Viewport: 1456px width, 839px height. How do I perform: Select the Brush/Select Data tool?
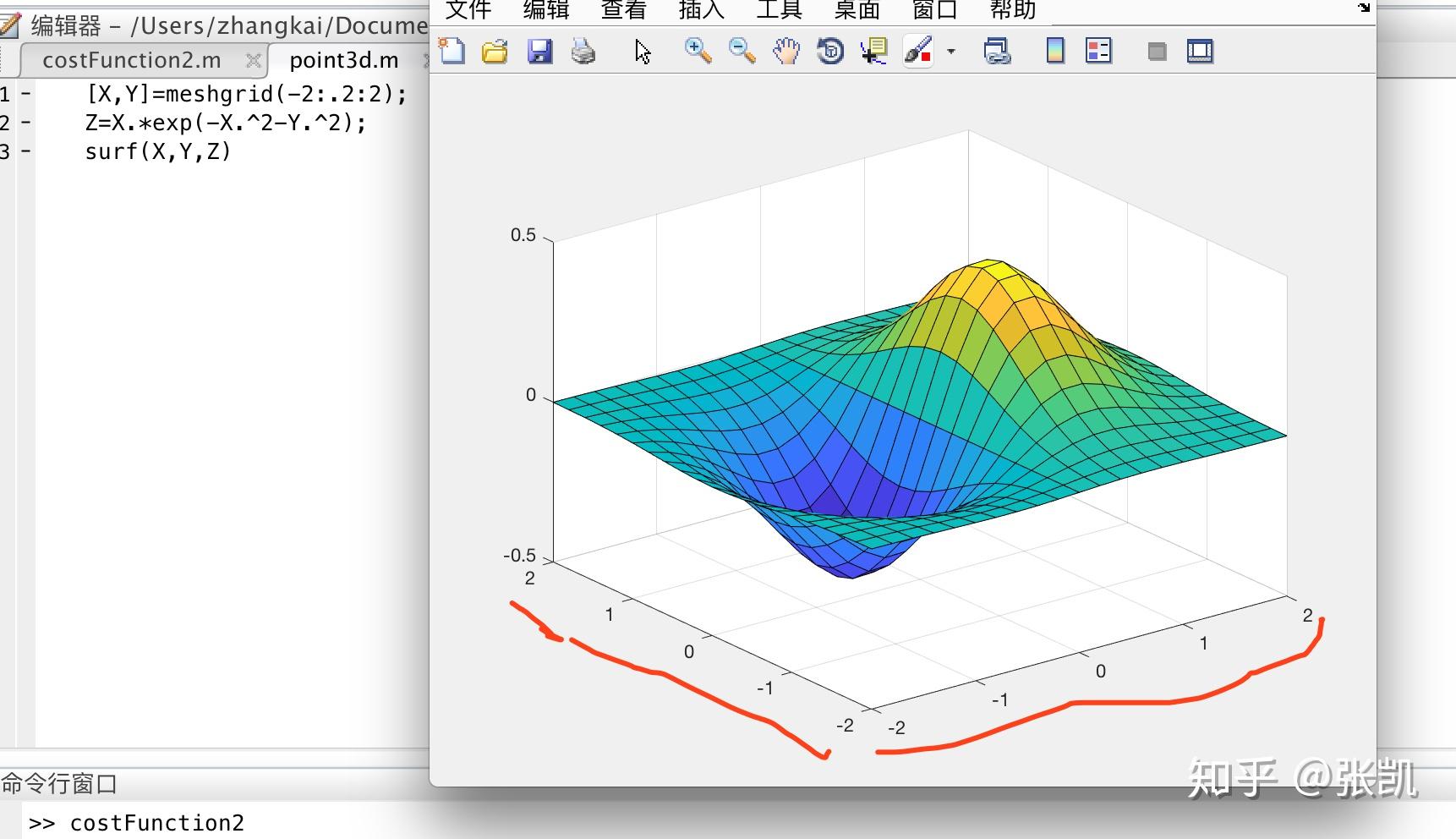(x=917, y=51)
